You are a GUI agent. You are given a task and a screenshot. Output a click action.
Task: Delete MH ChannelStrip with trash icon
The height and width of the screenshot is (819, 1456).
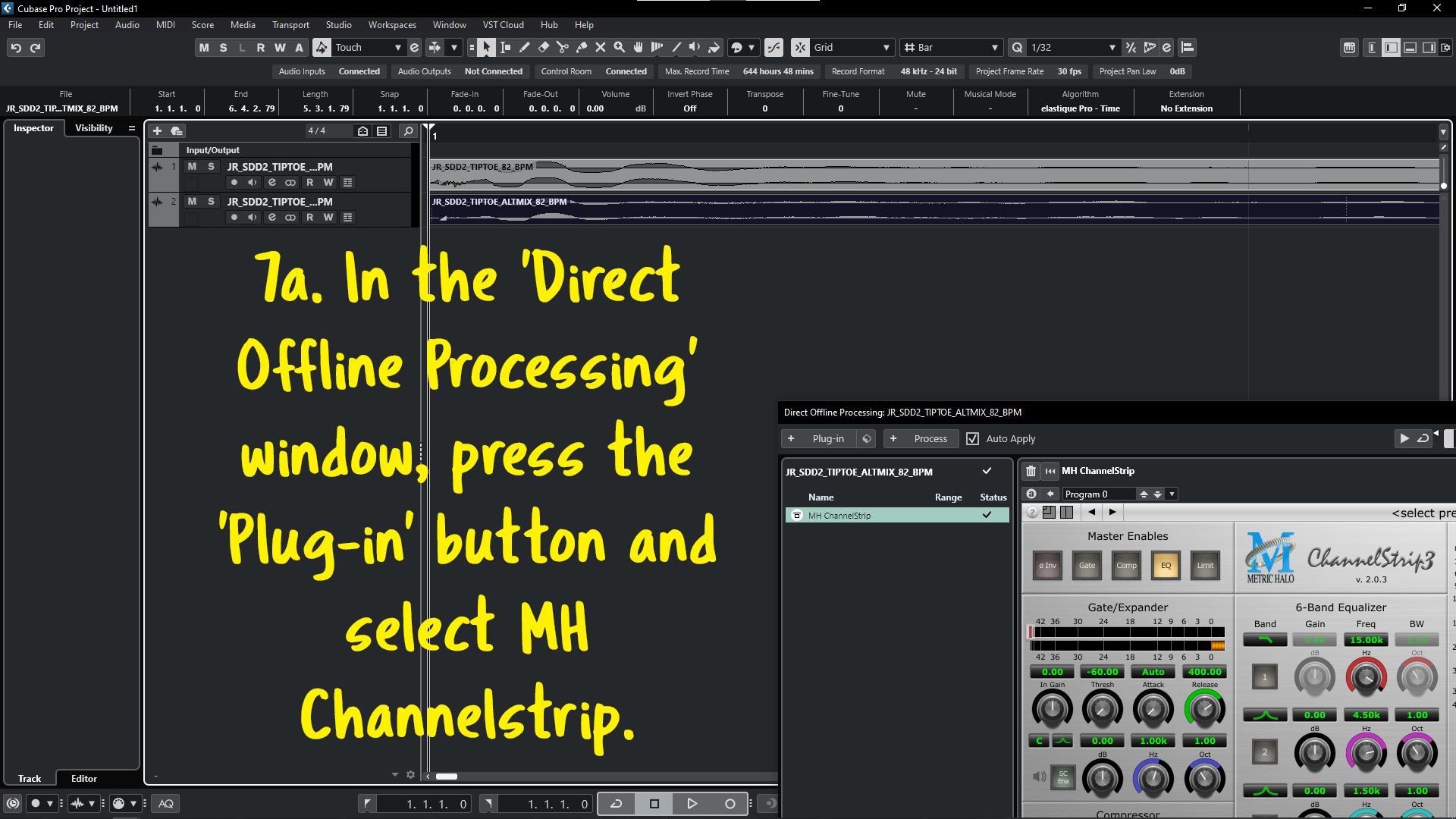click(1031, 471)
